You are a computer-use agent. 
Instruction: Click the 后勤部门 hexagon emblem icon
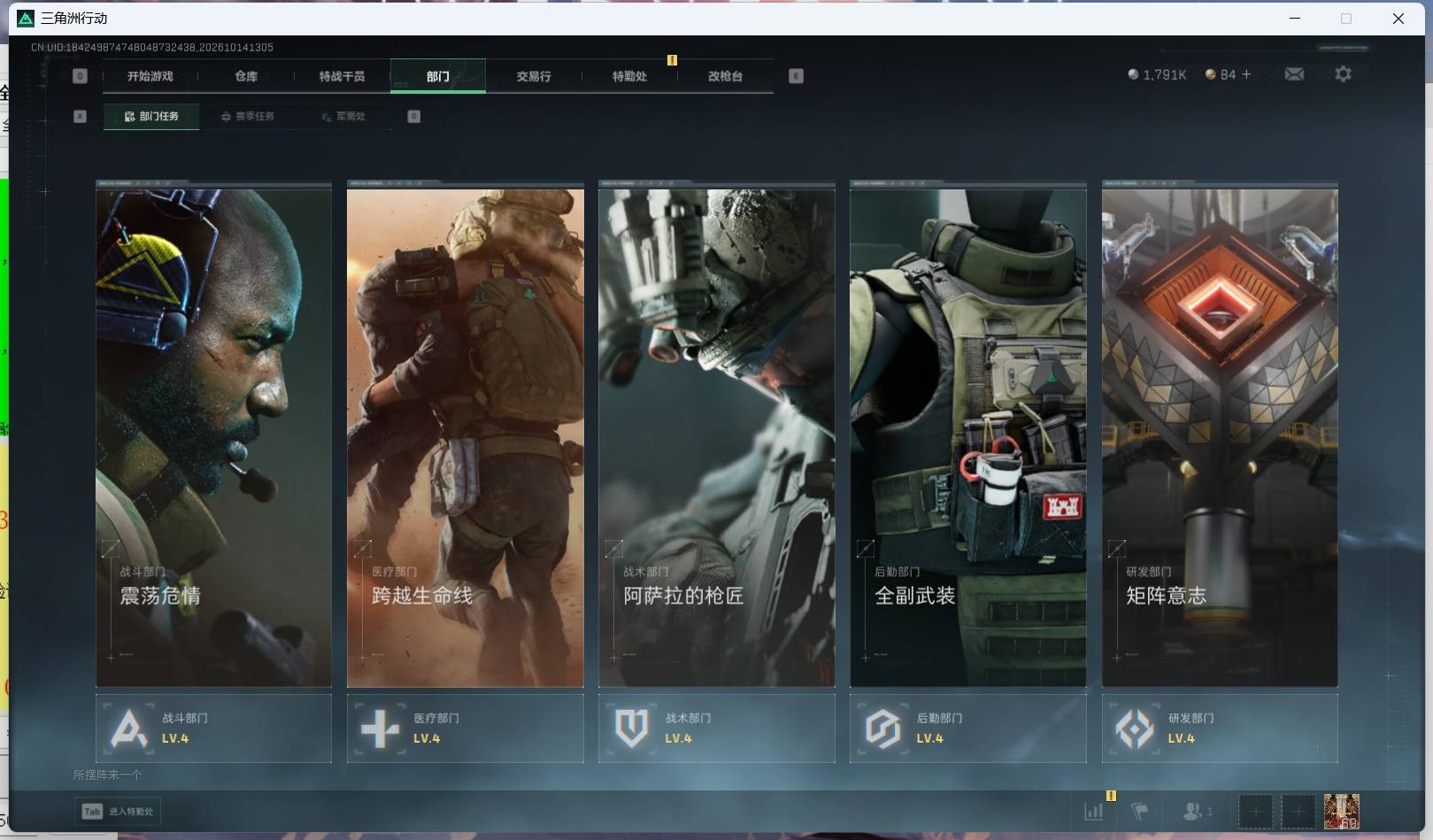pyautogui.click(x=883, y=728)
